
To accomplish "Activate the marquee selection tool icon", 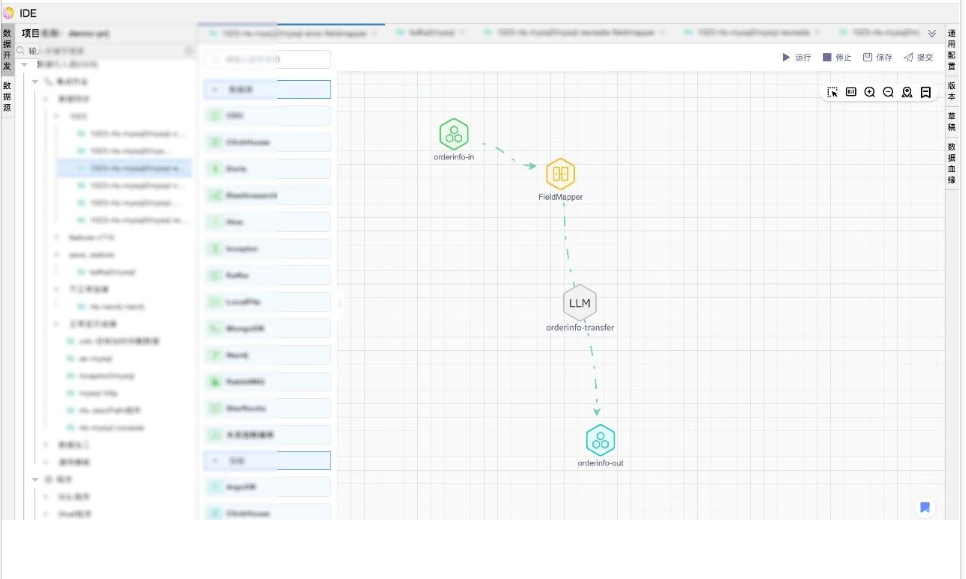I will pyautogui.click(x=832, y=92).
